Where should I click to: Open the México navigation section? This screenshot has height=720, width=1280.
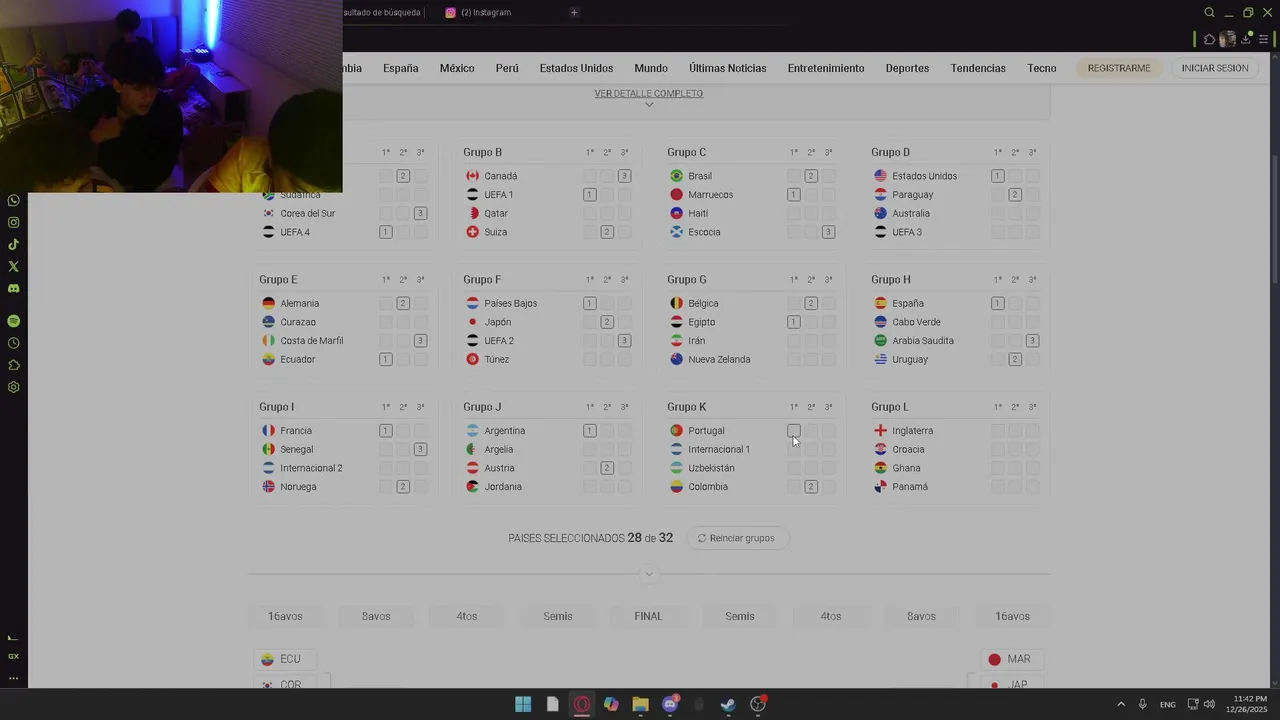click(457, 68)
